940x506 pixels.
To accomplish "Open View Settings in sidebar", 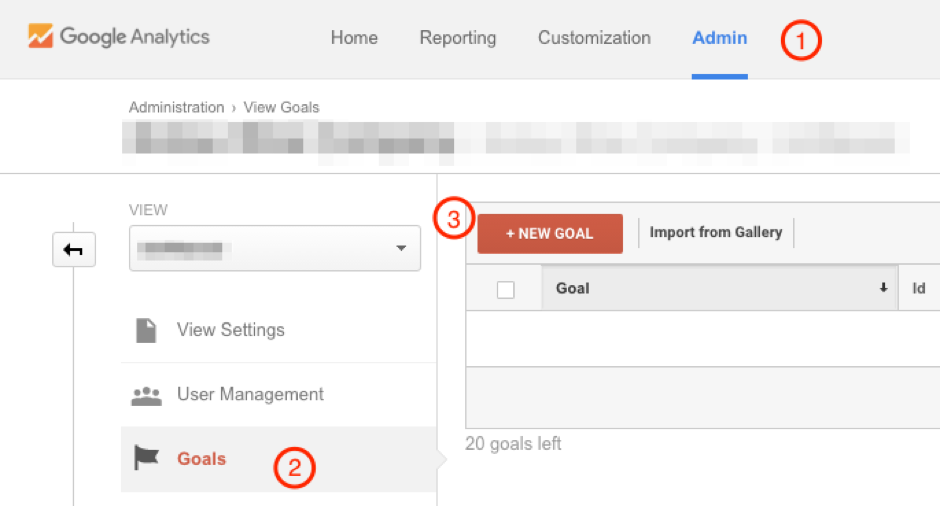I will [230, 330].
